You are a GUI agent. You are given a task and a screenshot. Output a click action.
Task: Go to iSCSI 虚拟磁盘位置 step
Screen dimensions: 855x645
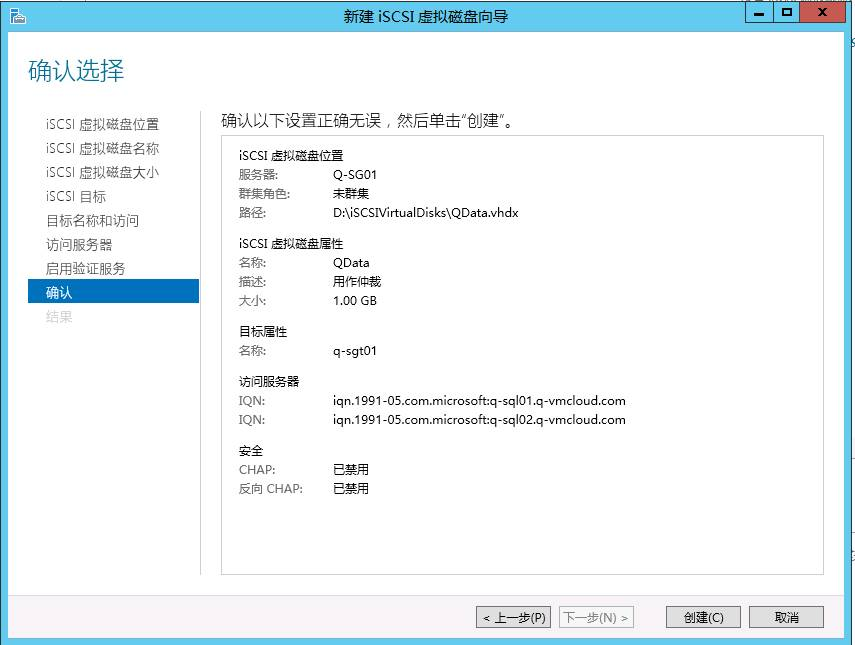(103, 124)
